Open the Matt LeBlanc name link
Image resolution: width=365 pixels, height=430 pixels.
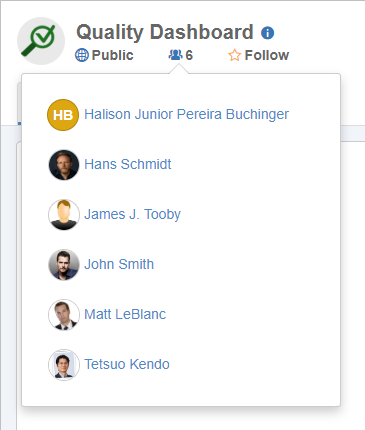(125, 314)
